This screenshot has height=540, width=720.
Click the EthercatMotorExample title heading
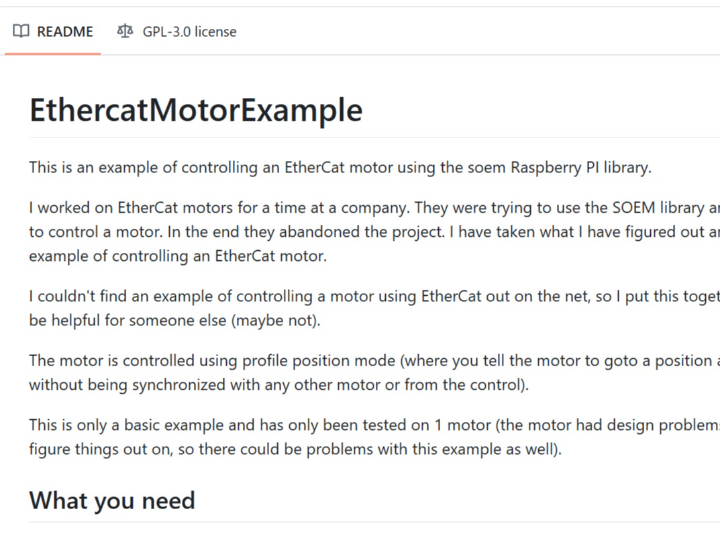coord(196,110)
